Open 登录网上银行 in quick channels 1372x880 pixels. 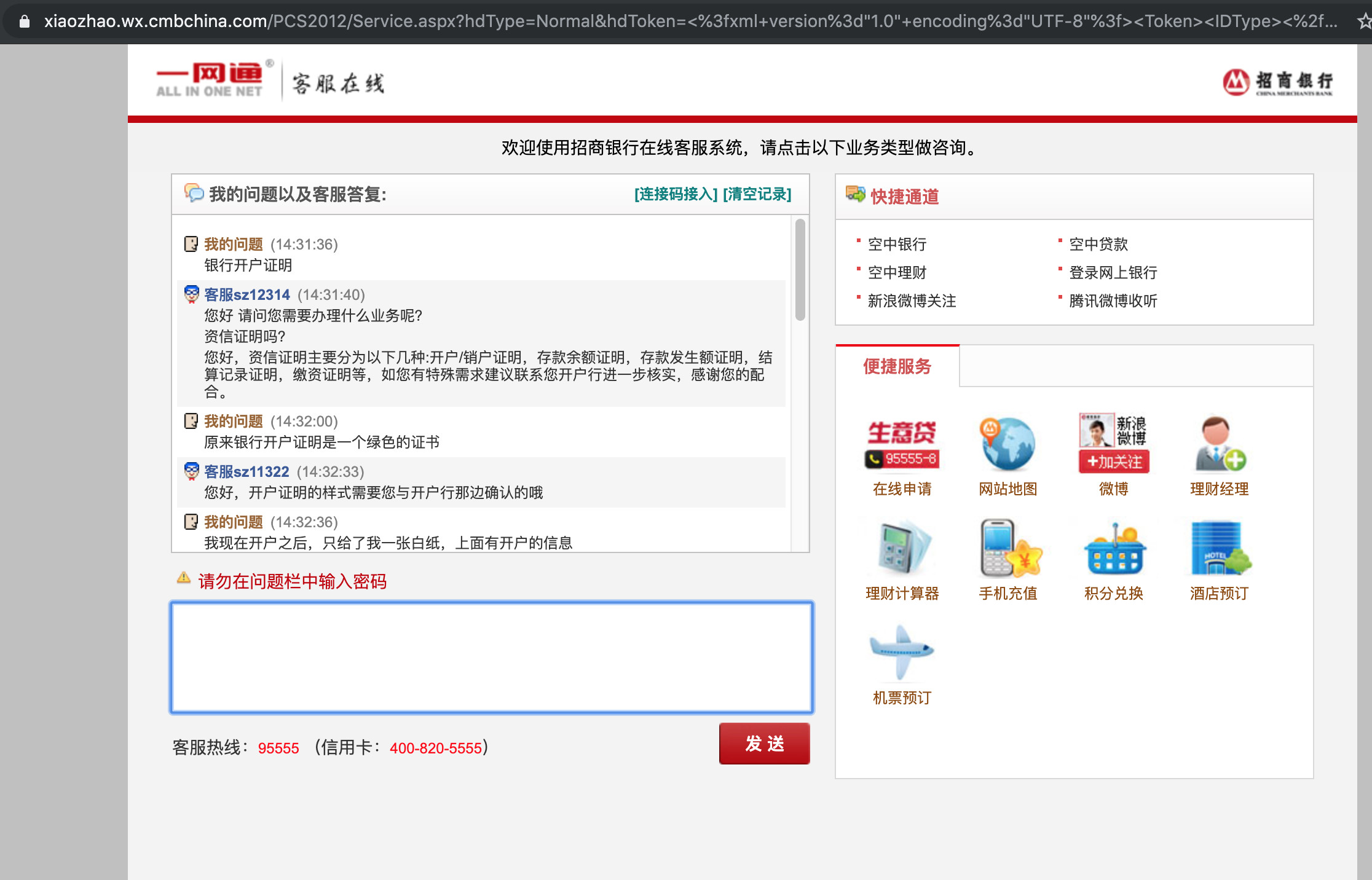[1113, 272]
